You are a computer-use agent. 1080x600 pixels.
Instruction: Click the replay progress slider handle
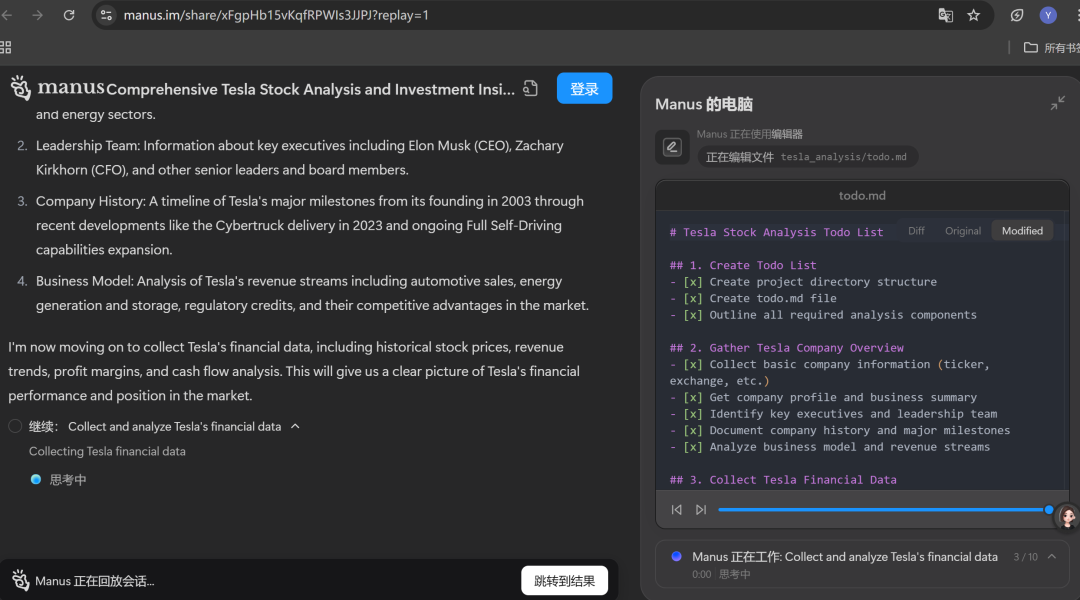click(1048, 510)
